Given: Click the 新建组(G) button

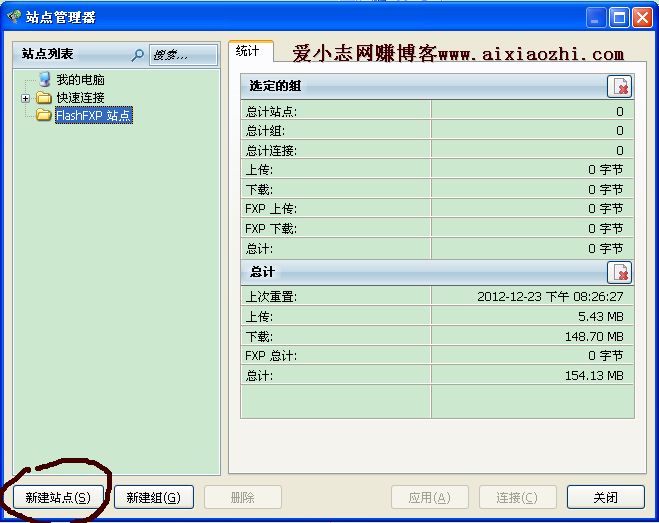Looking at the screenshot, I should click(x=153, y=497).
